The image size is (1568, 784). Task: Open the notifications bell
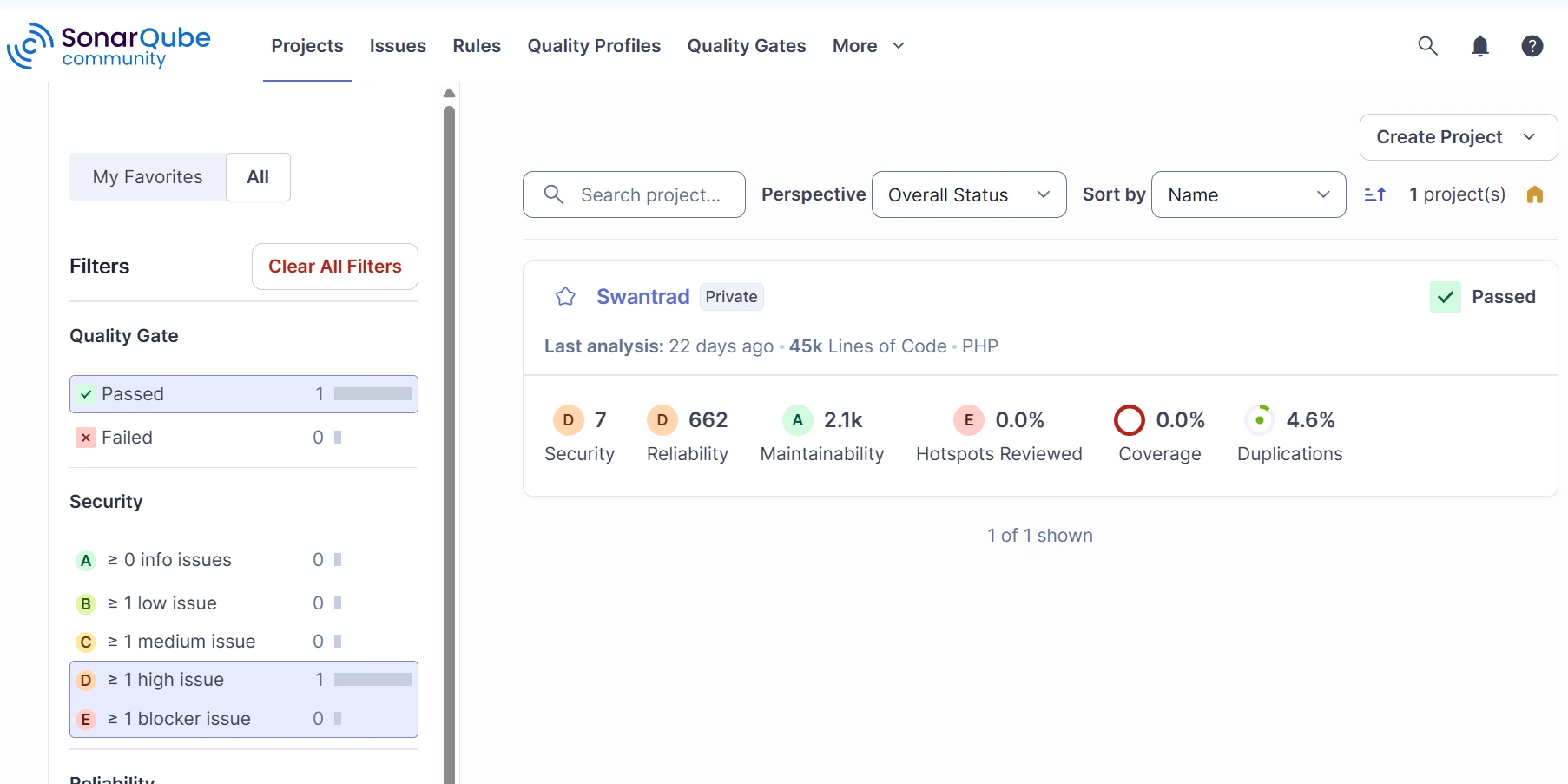coord(1479,46)
